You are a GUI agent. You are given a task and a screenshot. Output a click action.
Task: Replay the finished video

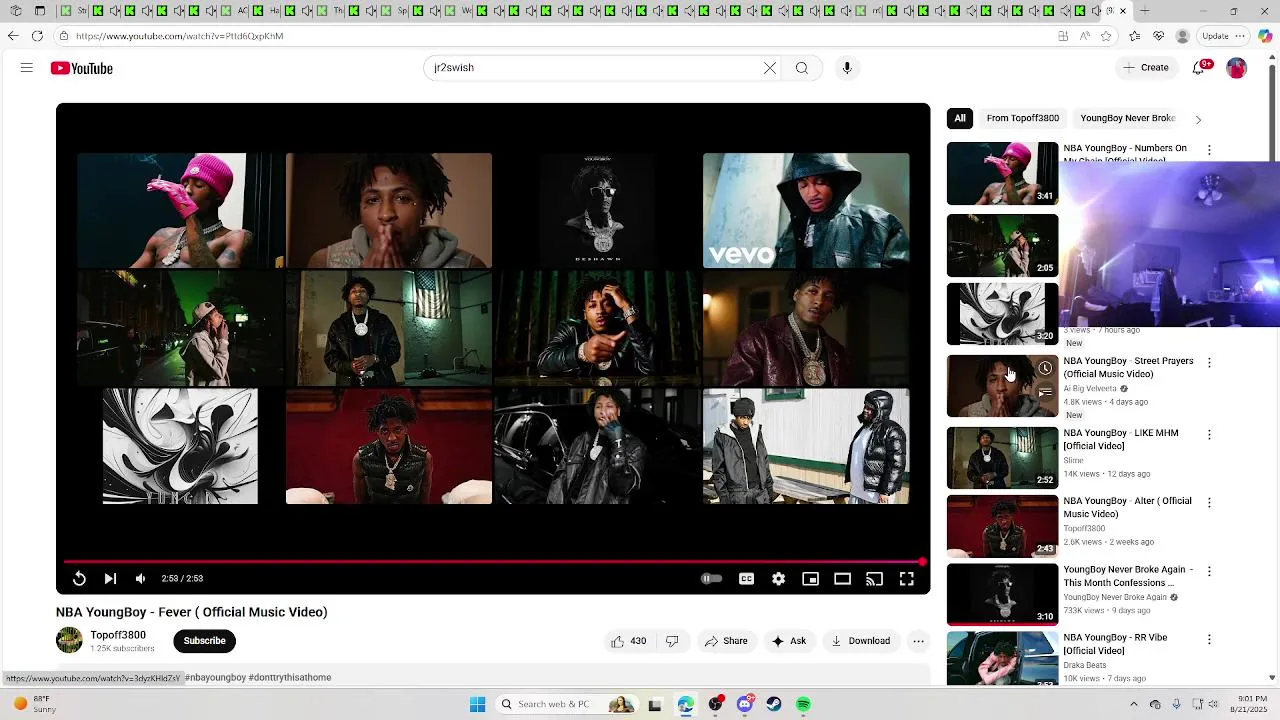(79, 578)
